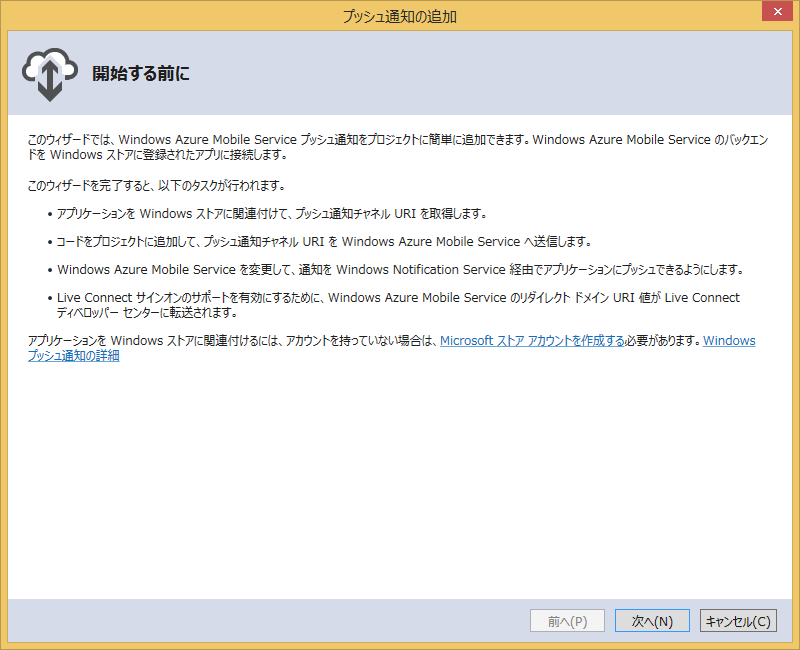This screenshot has width=800, height=650.
Task: Click bullet mentioning Windows Notification Service
Action: click(x=401, y=269)
